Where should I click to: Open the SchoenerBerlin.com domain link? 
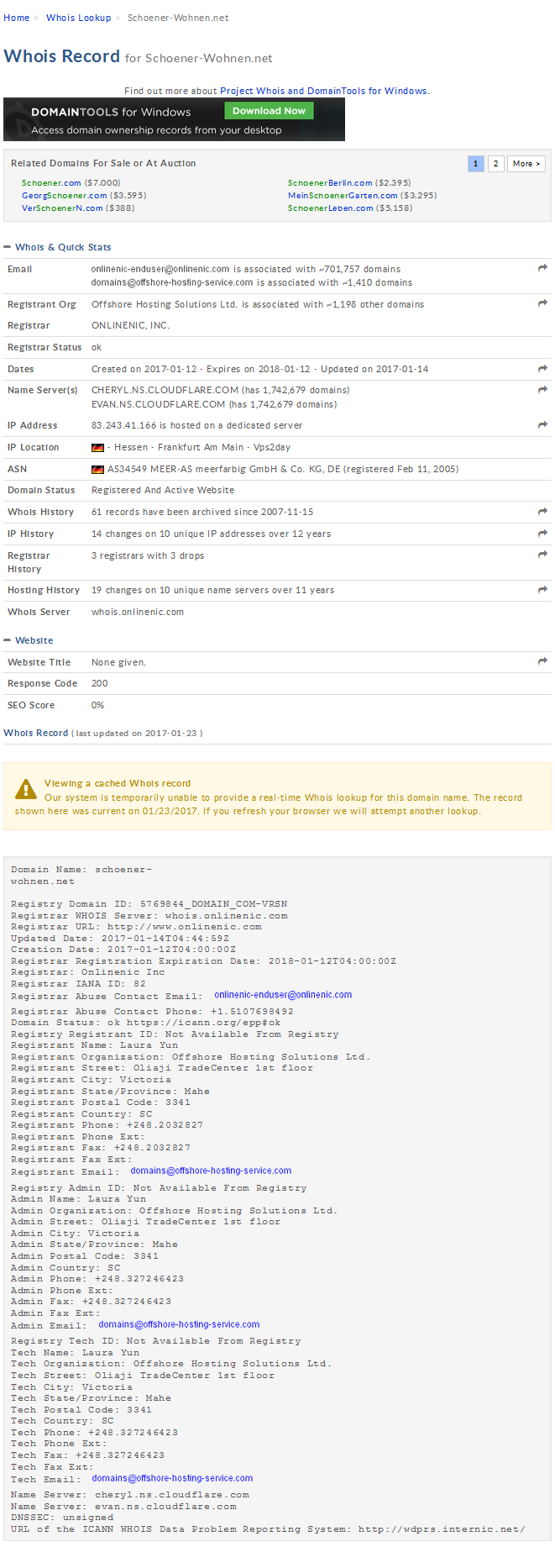point(330,182)
